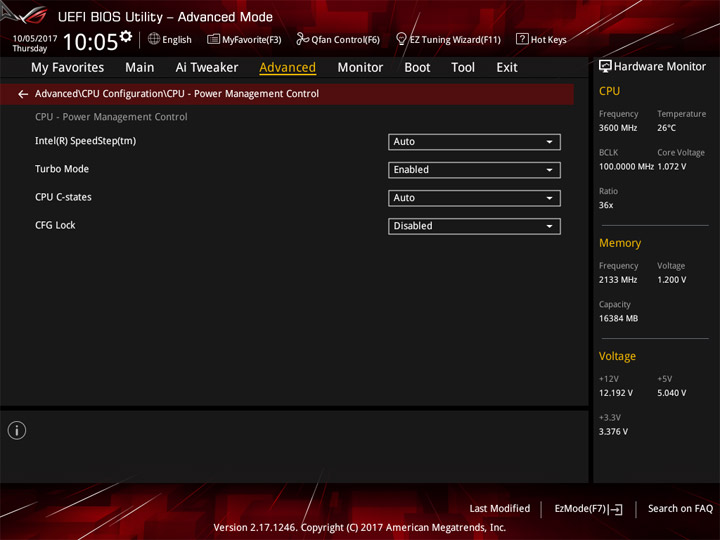Viewport: 720px width, 540px height.
Task: Click the back arrow in the breadcrumb bar
Action: pos(22,94)
